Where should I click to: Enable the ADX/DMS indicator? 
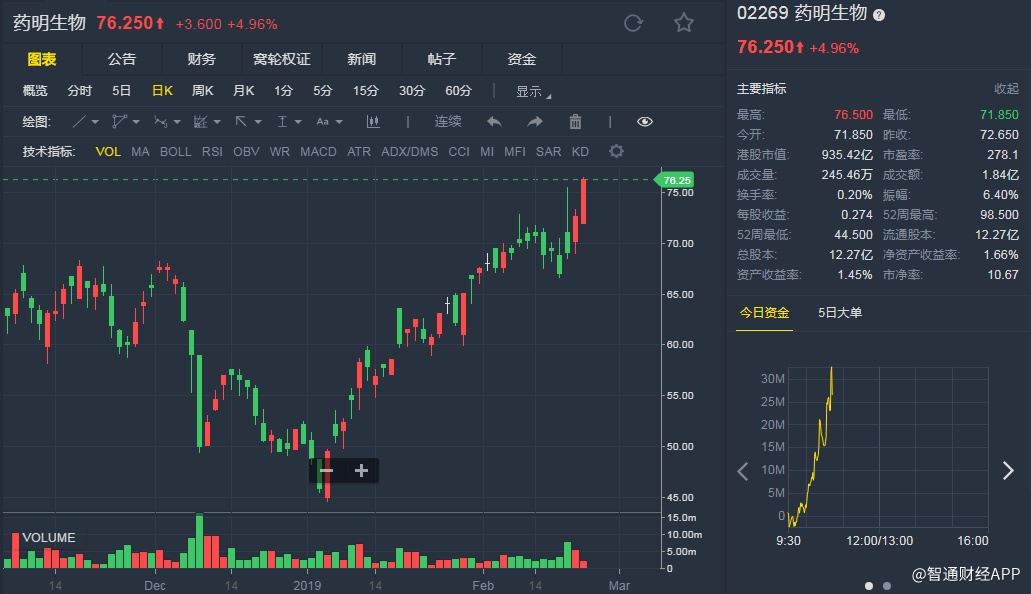(x=410, y=152)
